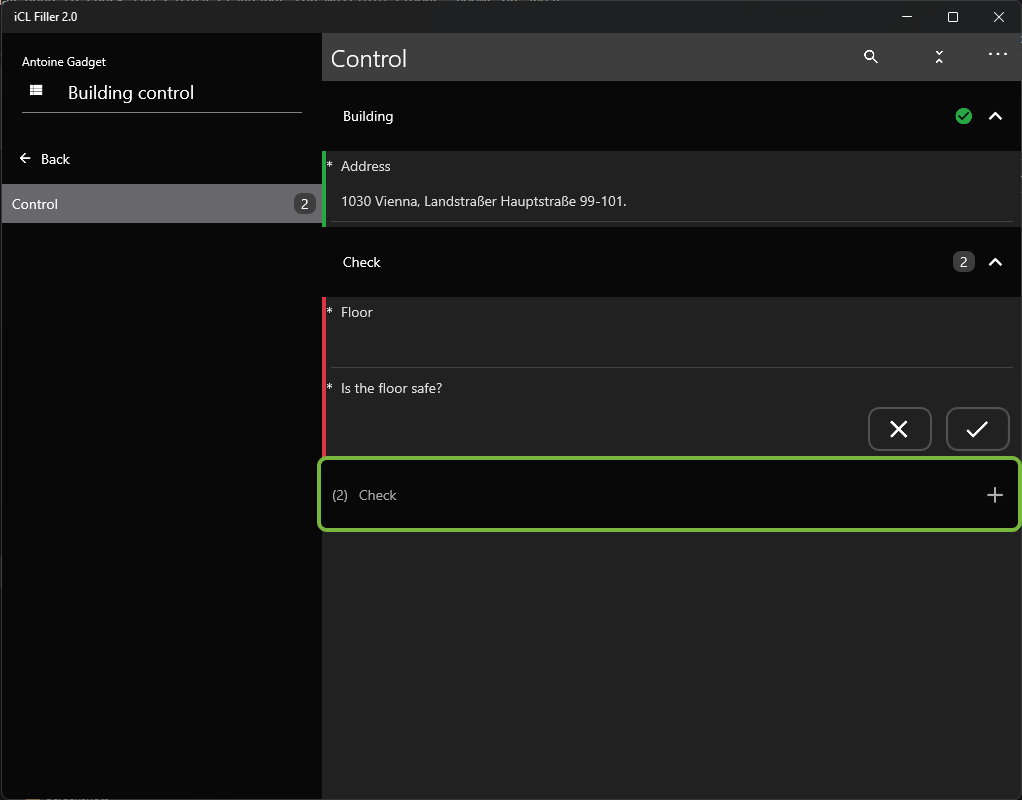Select the Control item in sidebar

pyautogui.click(x=162, y=204)
